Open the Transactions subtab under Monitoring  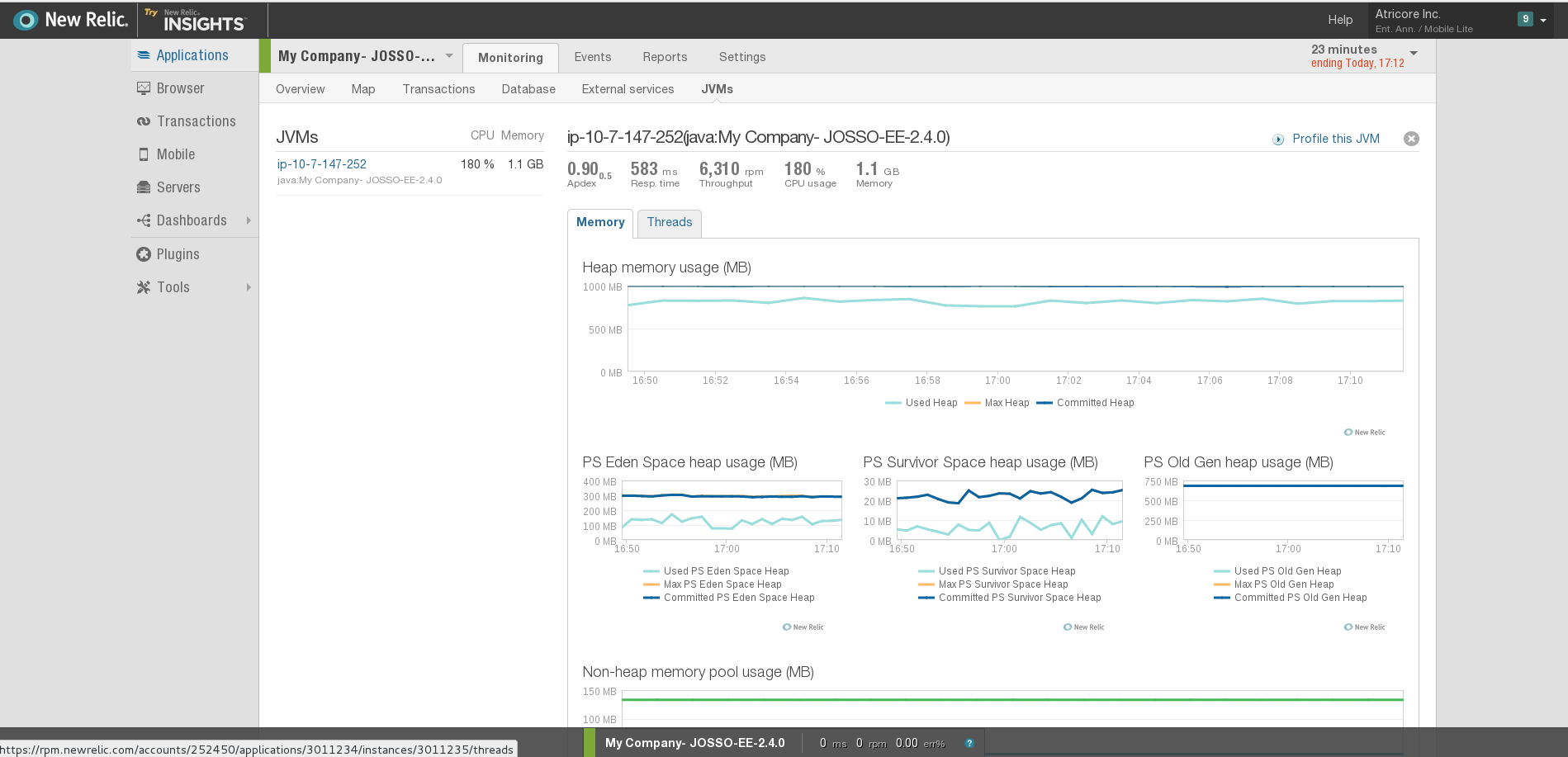(438, 89)
